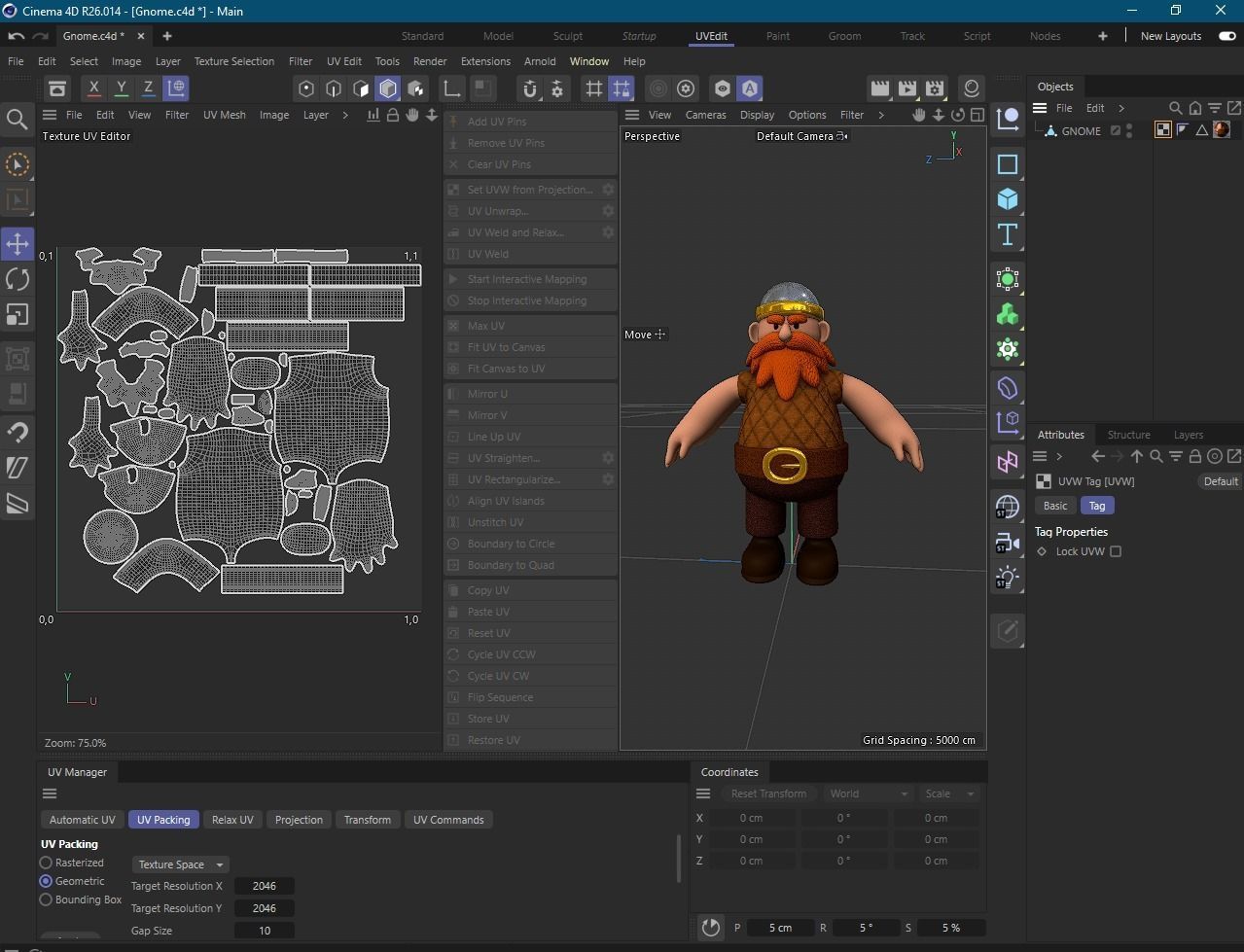Switch to the Paint layout tab
The width and height of the screenshot is (1244, 952).
(778, 36)
